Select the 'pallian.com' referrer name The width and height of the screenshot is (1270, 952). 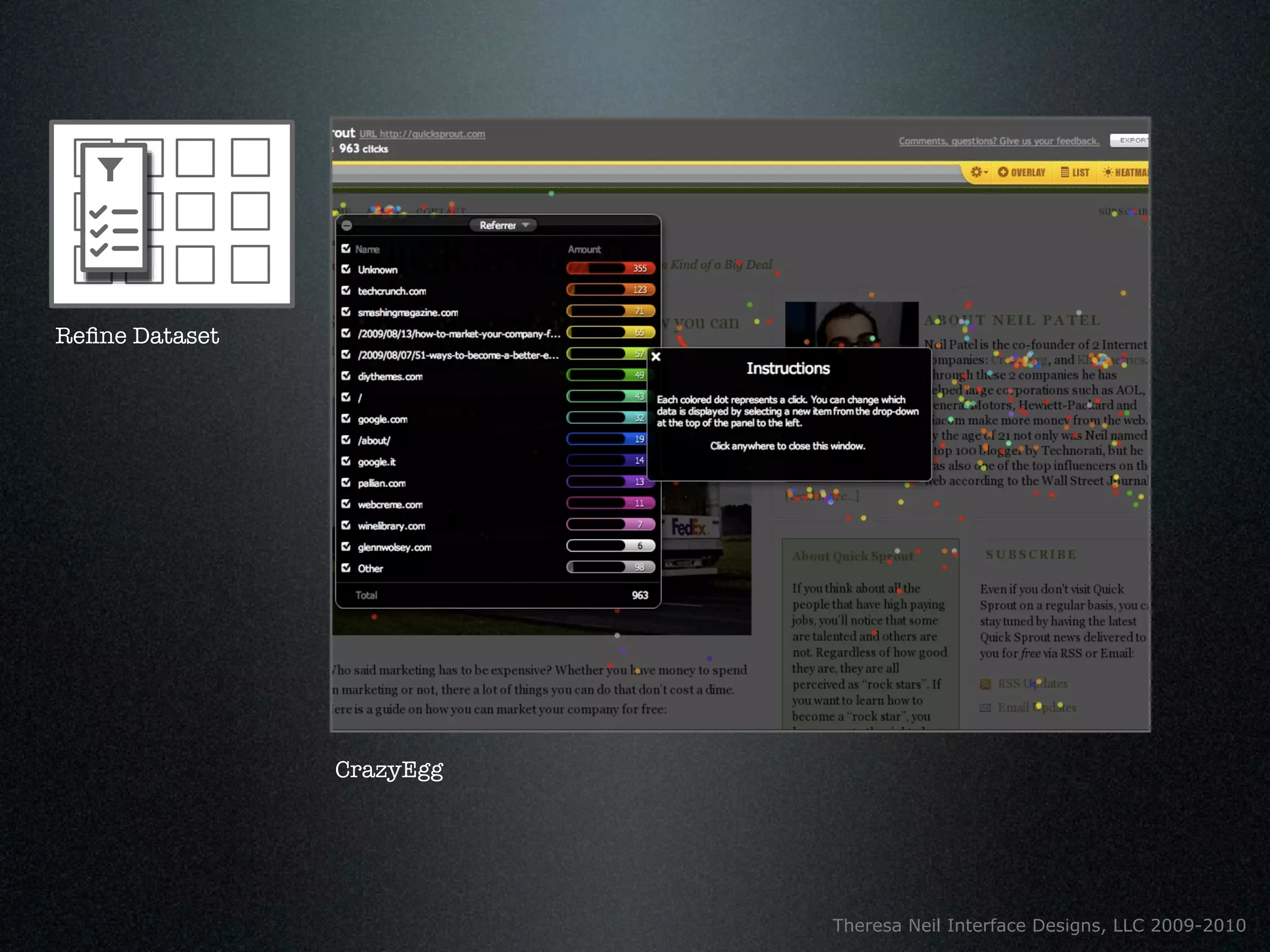[x=381, y=483]
